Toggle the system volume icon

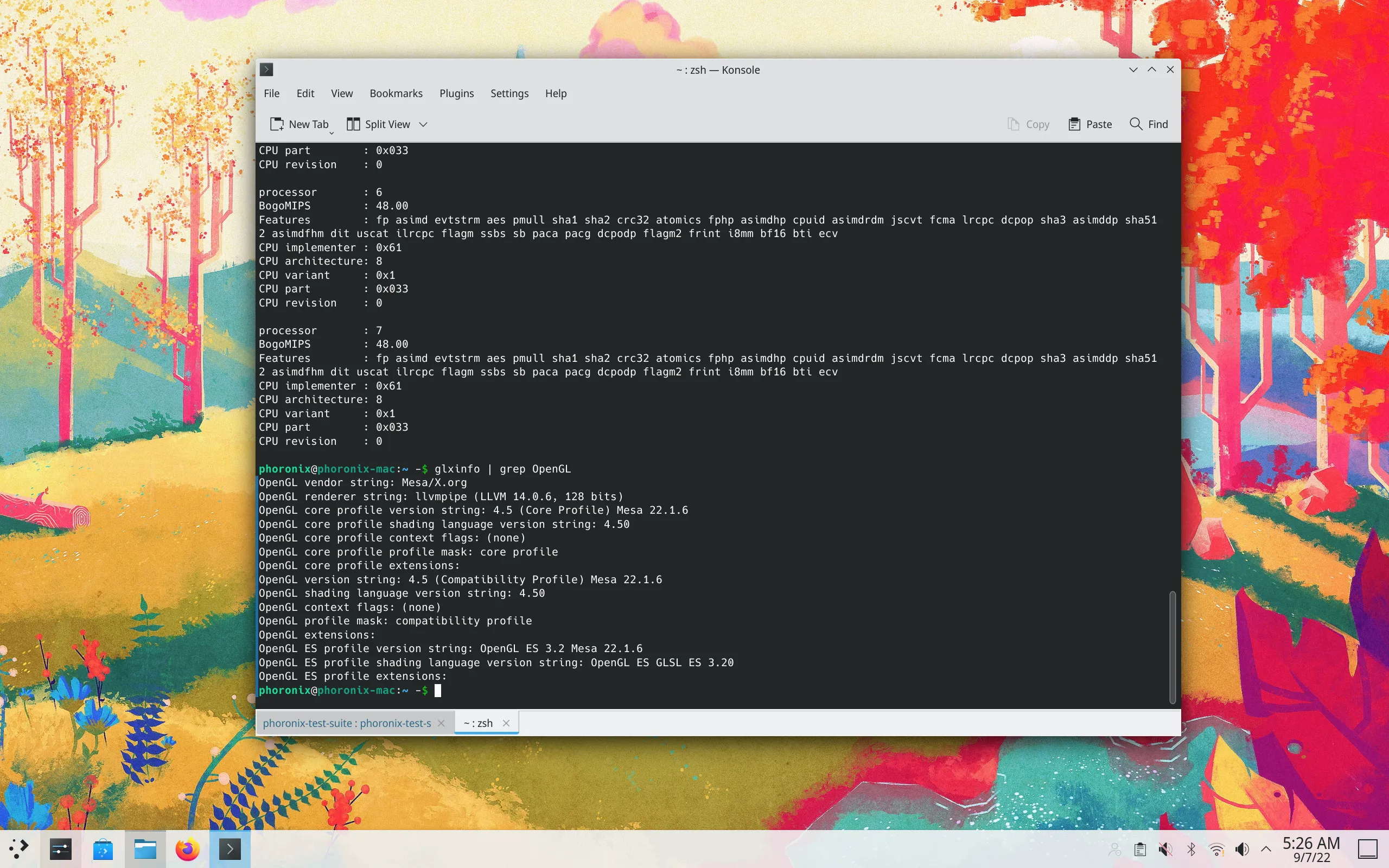tap(1241, 849)
